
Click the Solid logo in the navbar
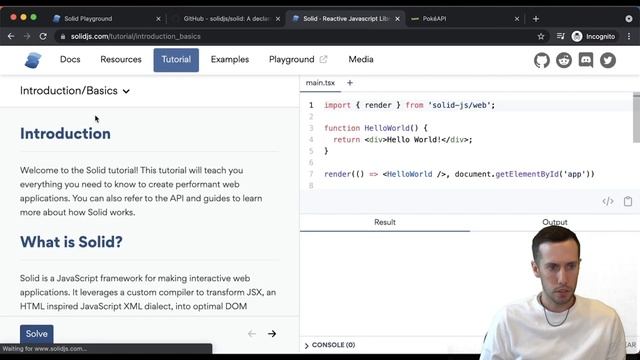pyautogui.click(x=33, y=60)
